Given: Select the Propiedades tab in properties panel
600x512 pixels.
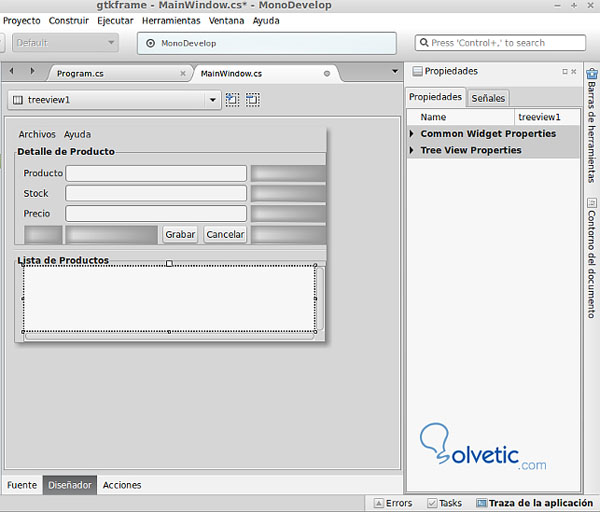Looking at the screenshot, I should [x=435, y=97].
